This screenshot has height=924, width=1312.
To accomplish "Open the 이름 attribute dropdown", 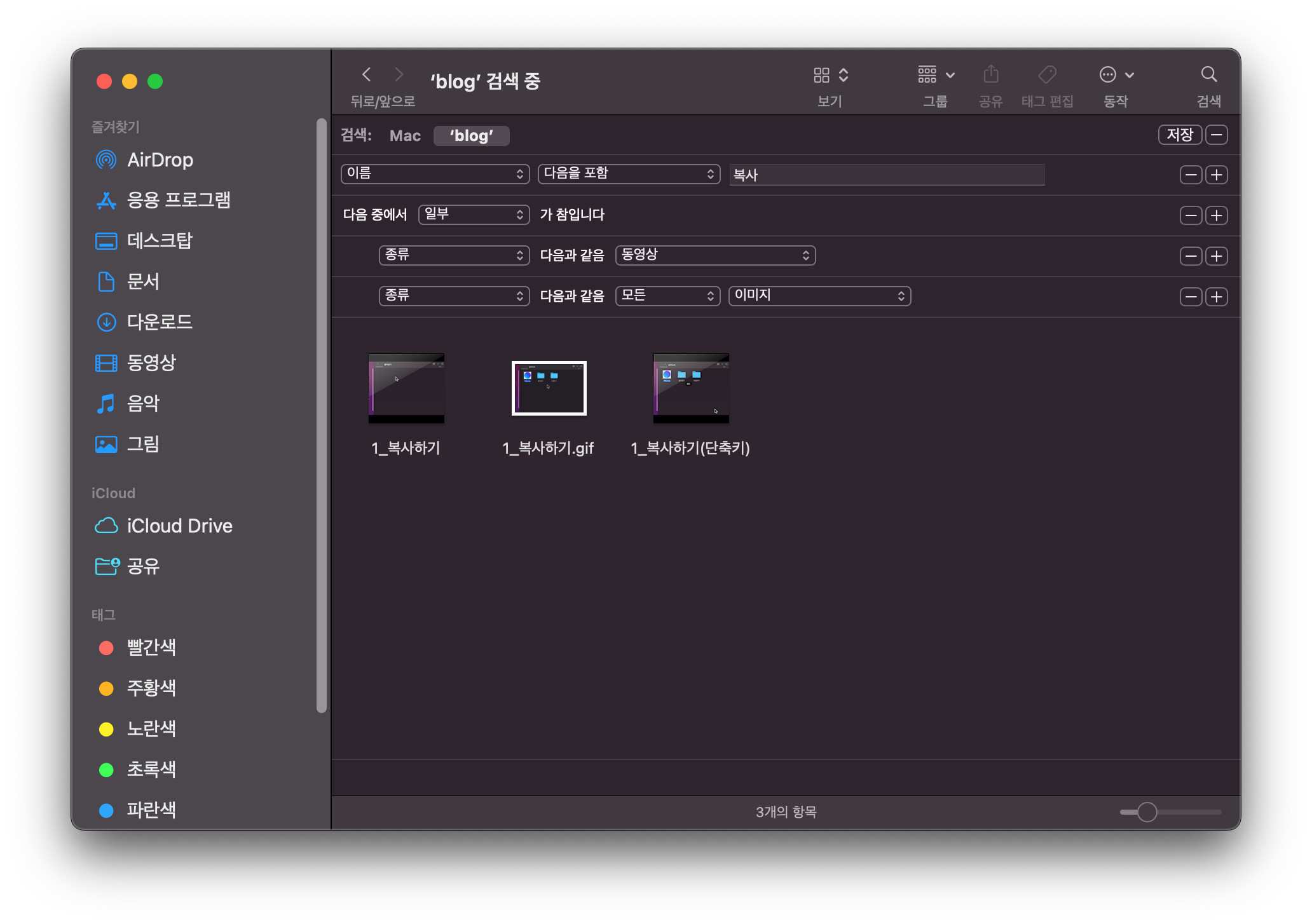I will tap(435, 173).
